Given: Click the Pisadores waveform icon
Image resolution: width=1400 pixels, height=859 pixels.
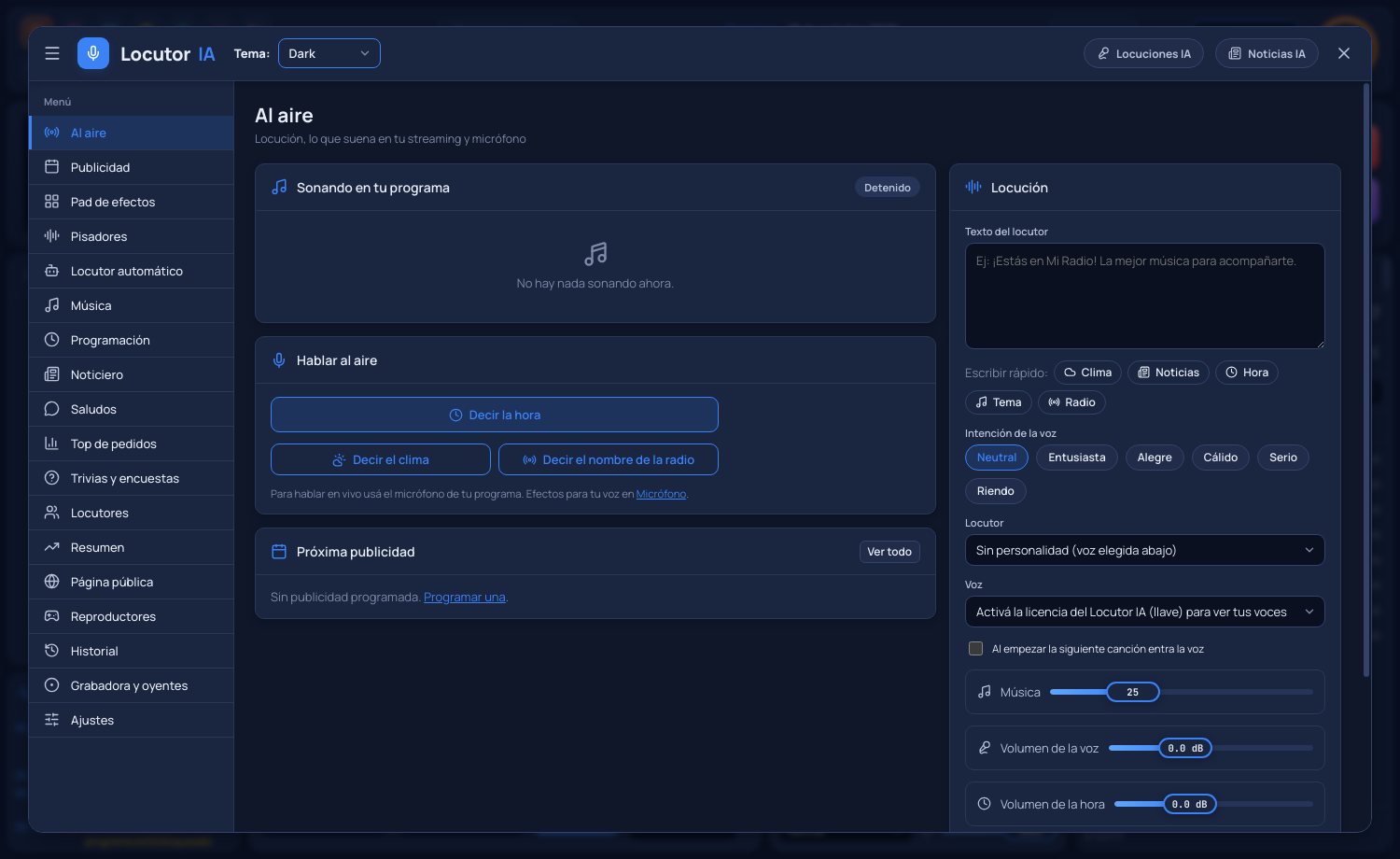Looking at the screenshot, I should click(52, 236).
